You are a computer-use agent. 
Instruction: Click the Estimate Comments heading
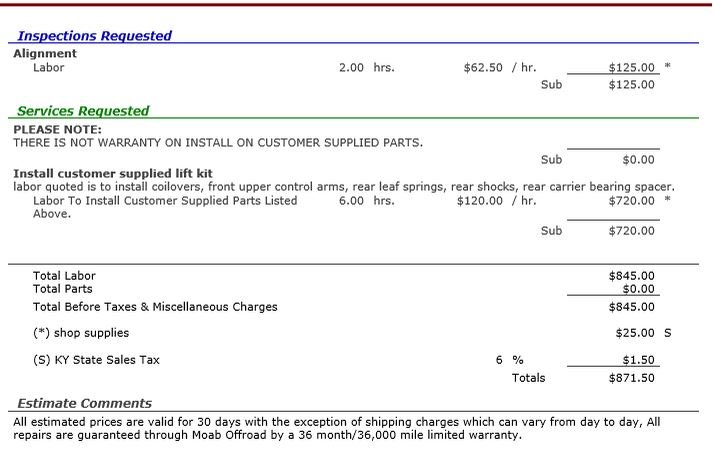(85, 403)
